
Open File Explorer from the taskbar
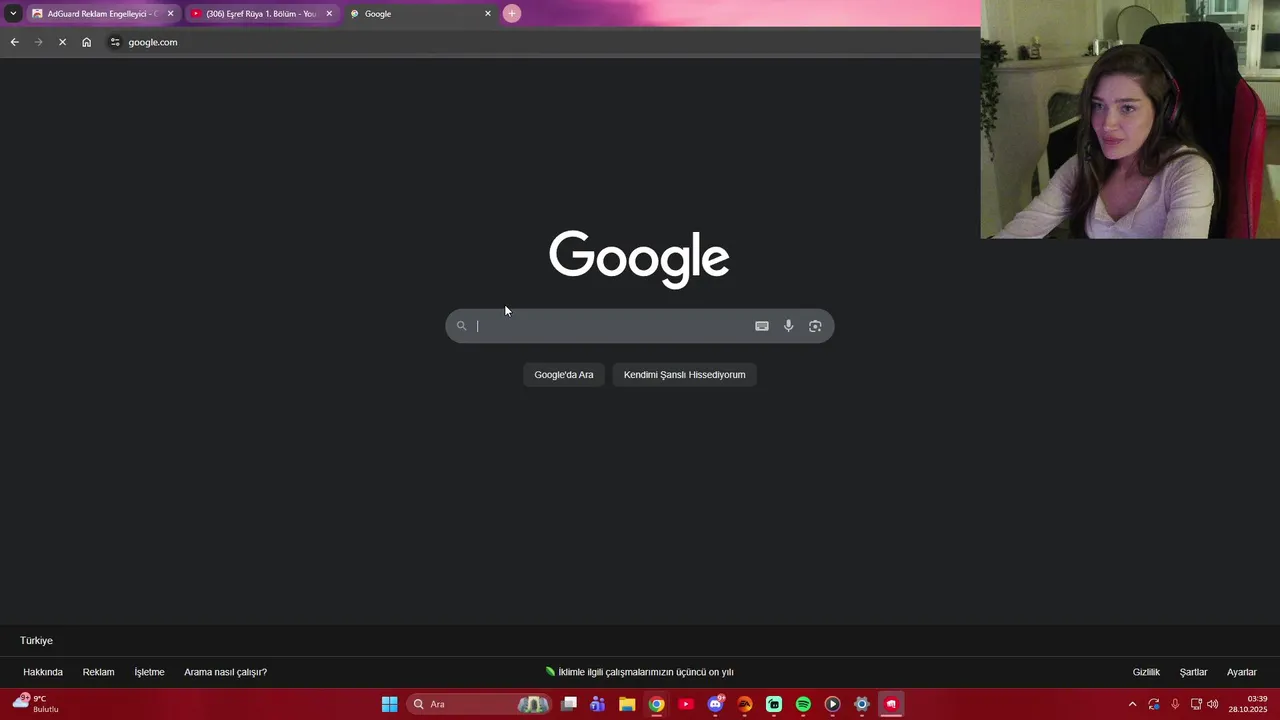tap(627, 704)
